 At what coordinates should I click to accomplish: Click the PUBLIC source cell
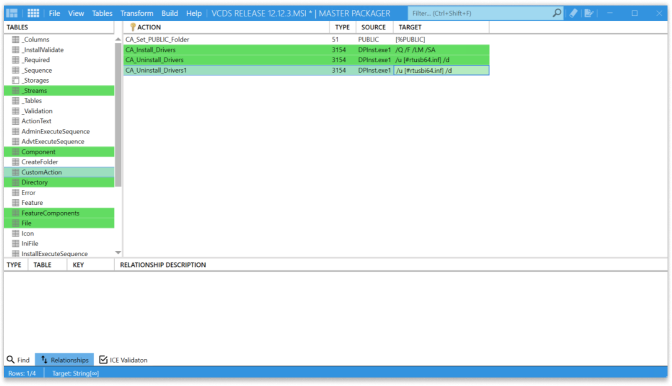click(x=375, y=39)
